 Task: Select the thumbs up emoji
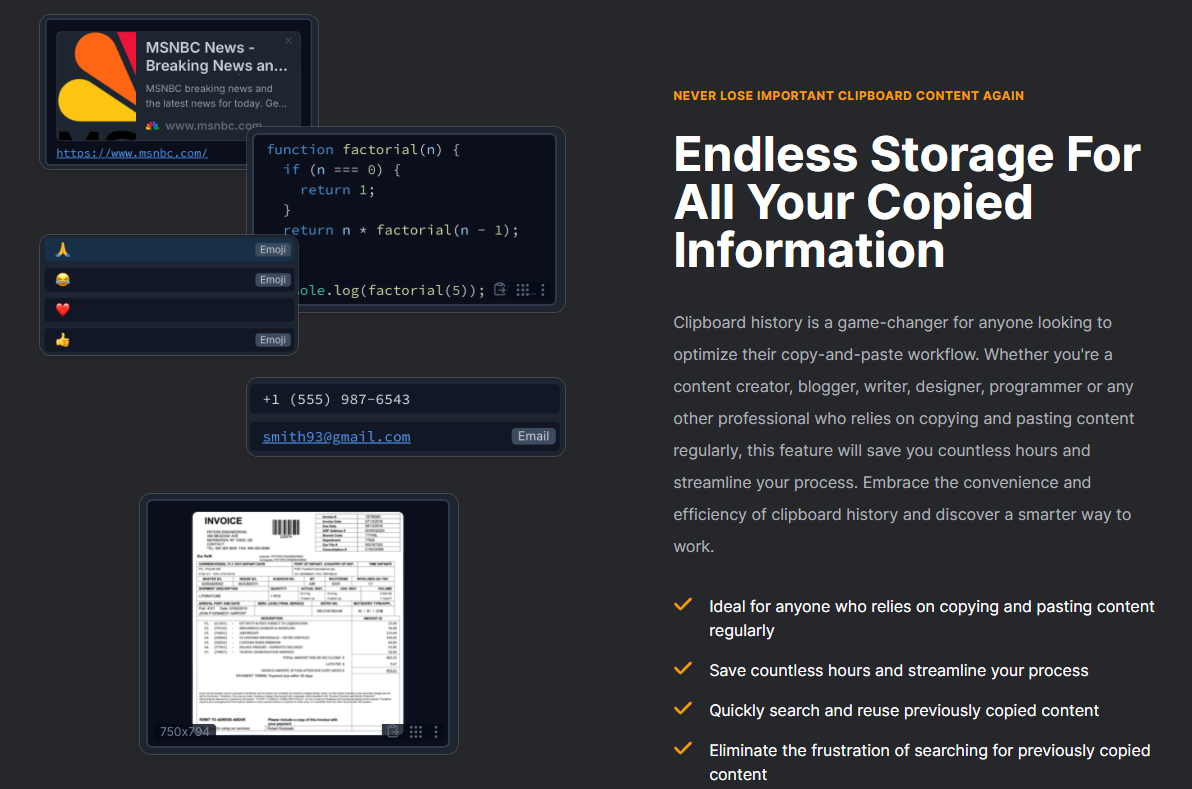tap(62, 340)
